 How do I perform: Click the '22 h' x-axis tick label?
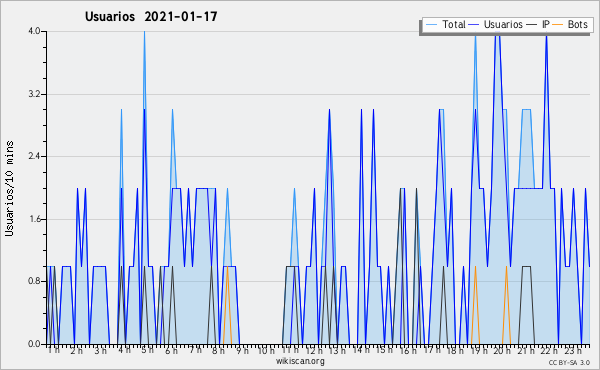click(x=549, y=350)
